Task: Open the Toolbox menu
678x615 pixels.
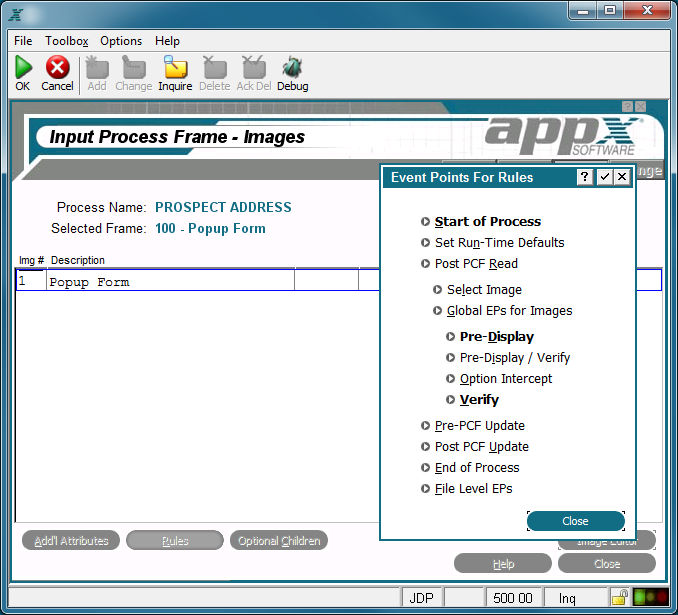Action: tap(67, 41)
